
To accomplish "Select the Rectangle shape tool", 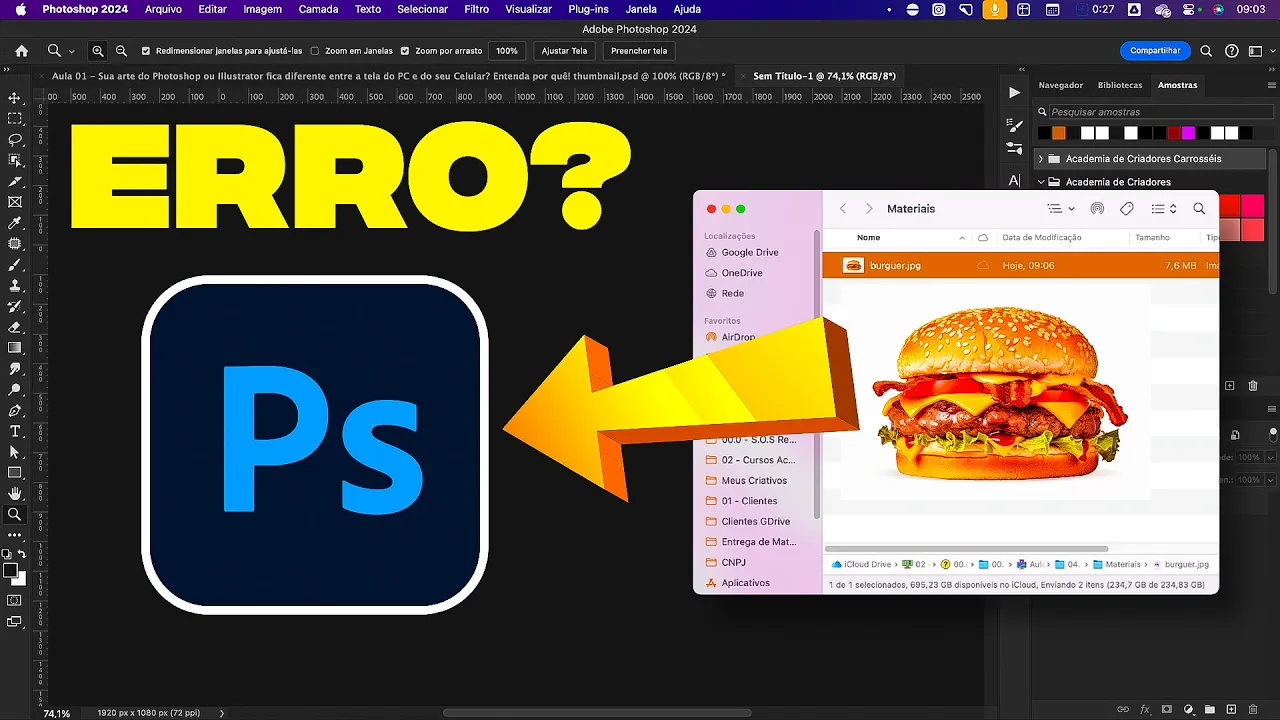I will coord(15,473).
